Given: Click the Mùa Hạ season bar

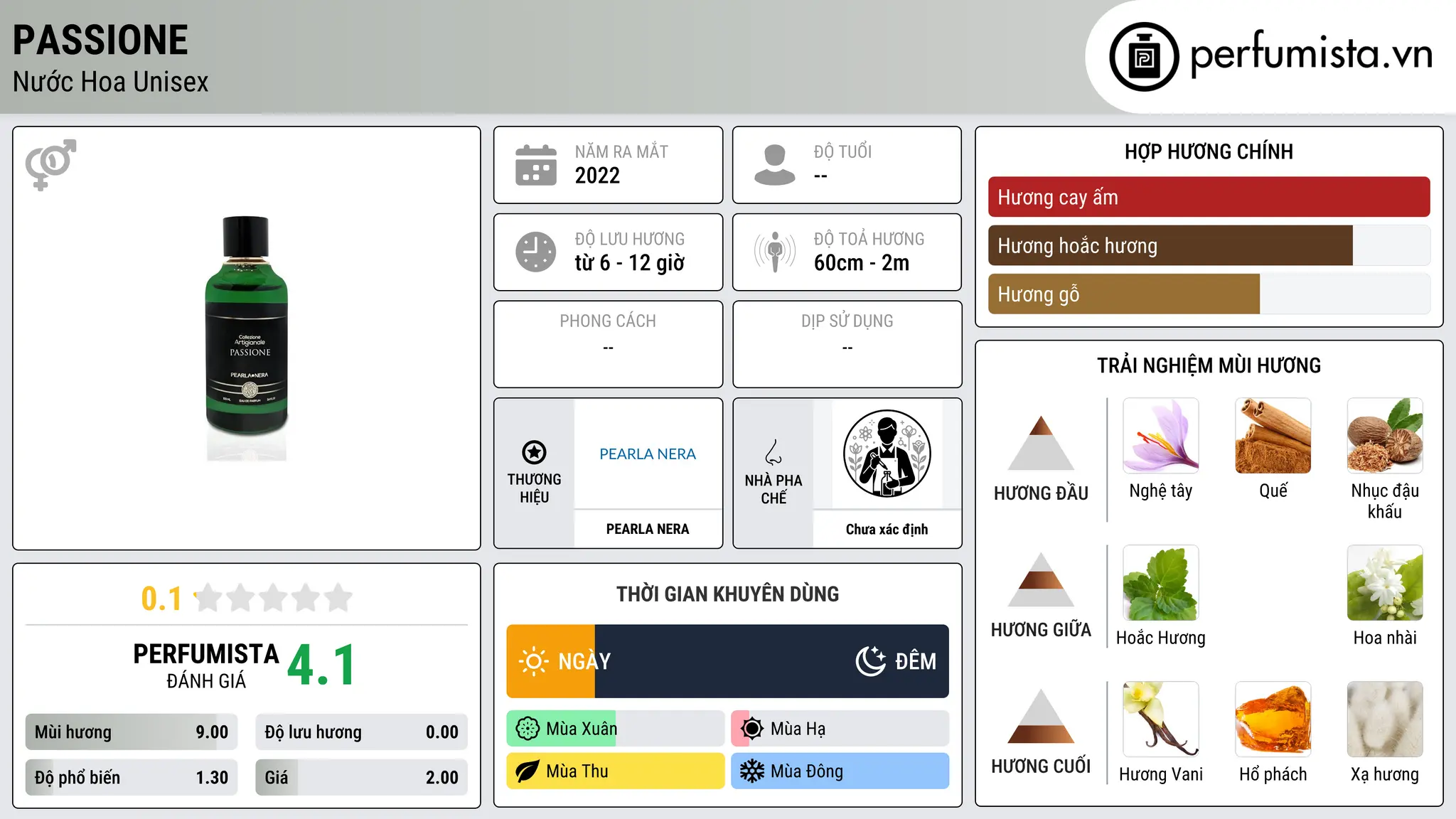Looking at the screenshot, I should 840,729.
